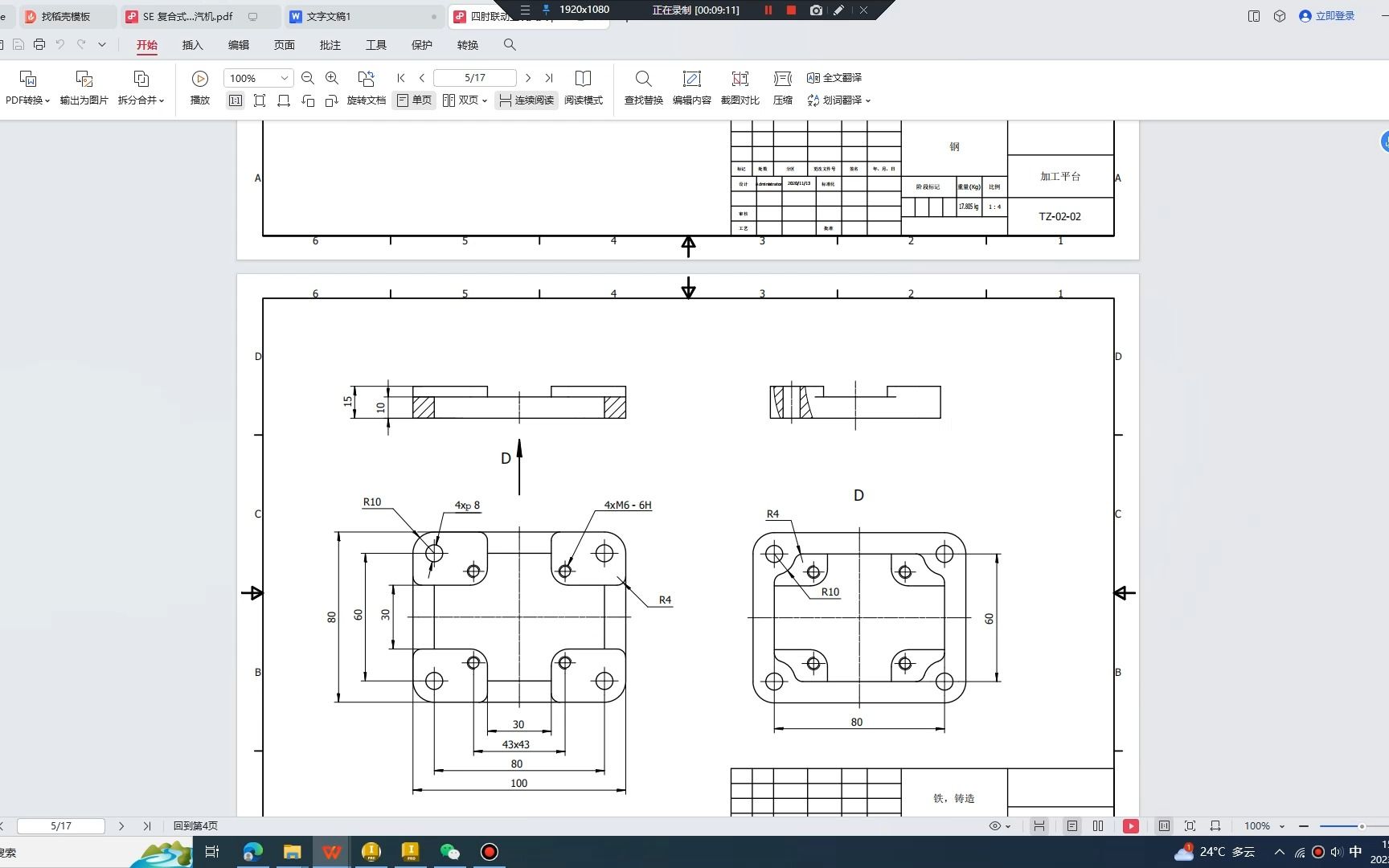The width and height of the screenshot is (1389, 868).
Task: Open the 文字文稿1 document tab
Action: 363,16
